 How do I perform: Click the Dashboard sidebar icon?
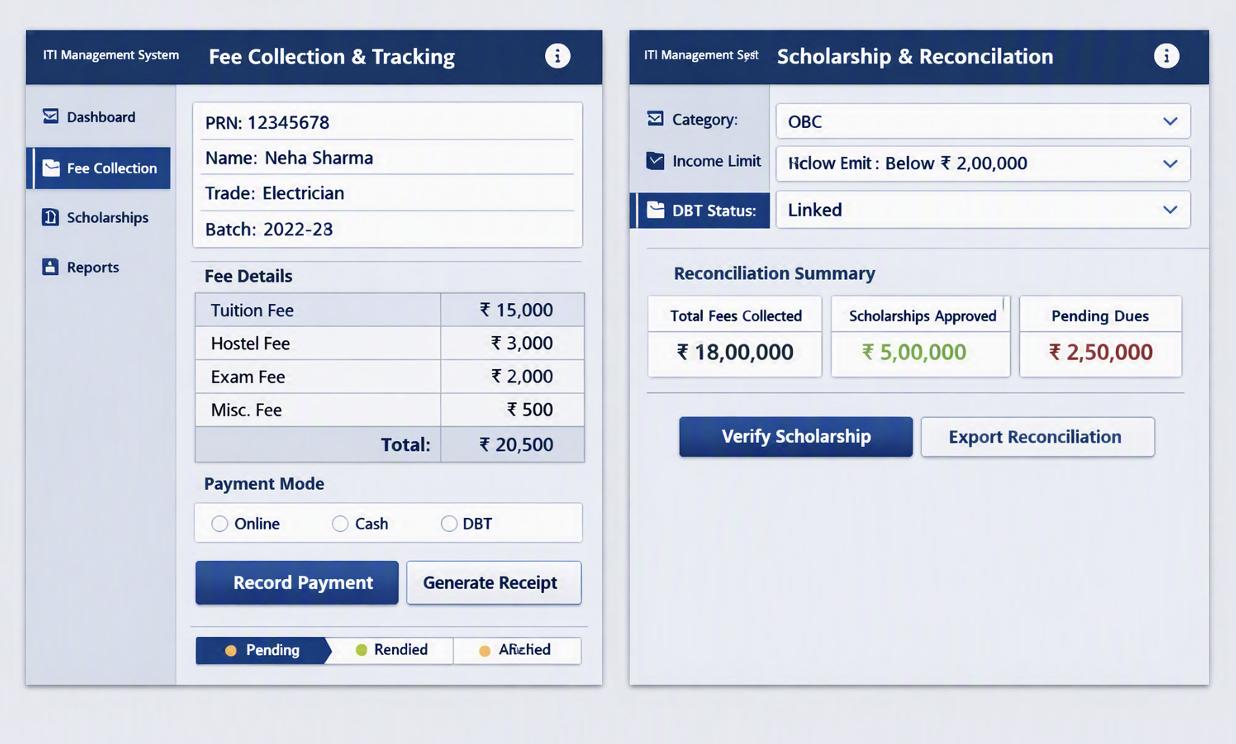coord(51,116)
